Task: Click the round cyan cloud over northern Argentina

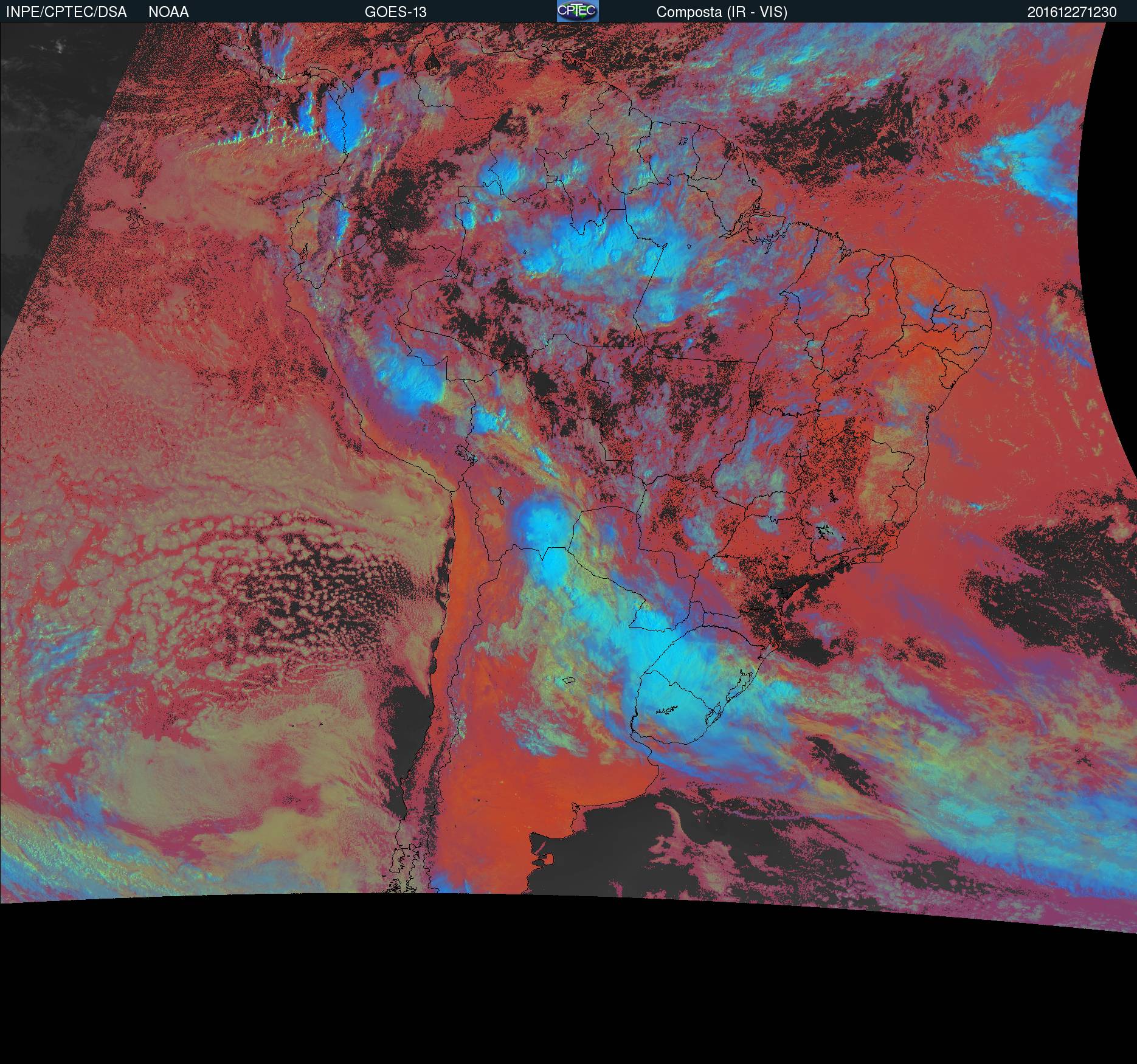Action: (538, 520)
